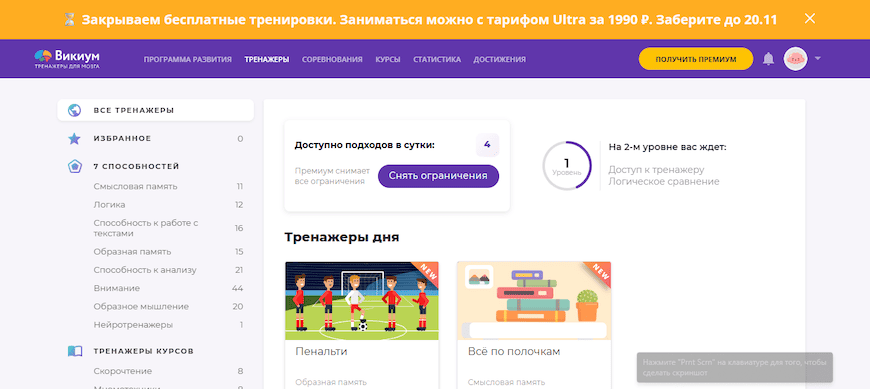Open Способность к работе с текстами category
Image resolution: width=870 pixels, height=389 pixels.
coord(146,228)
